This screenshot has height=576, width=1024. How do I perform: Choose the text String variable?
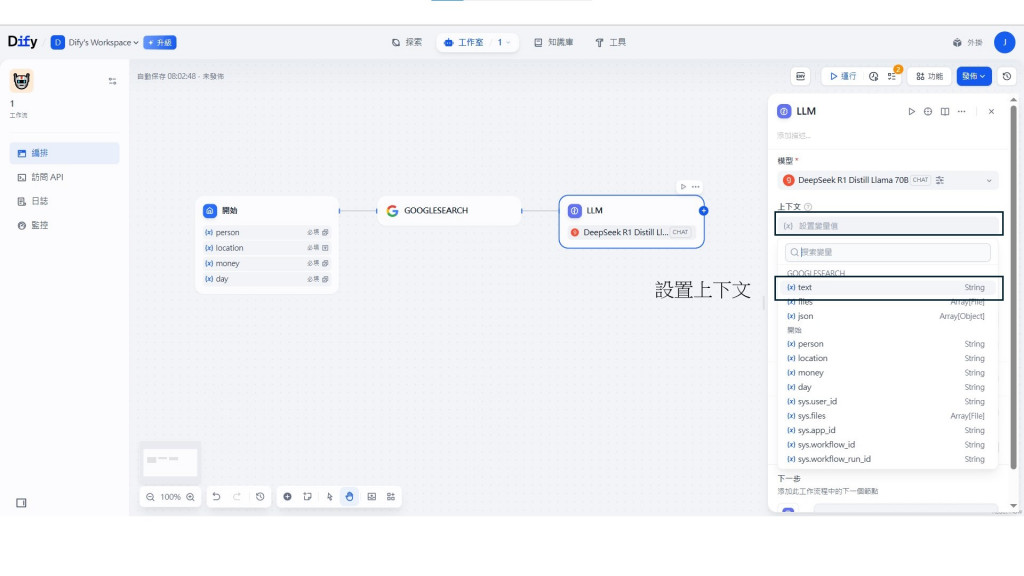coord(887,287)
